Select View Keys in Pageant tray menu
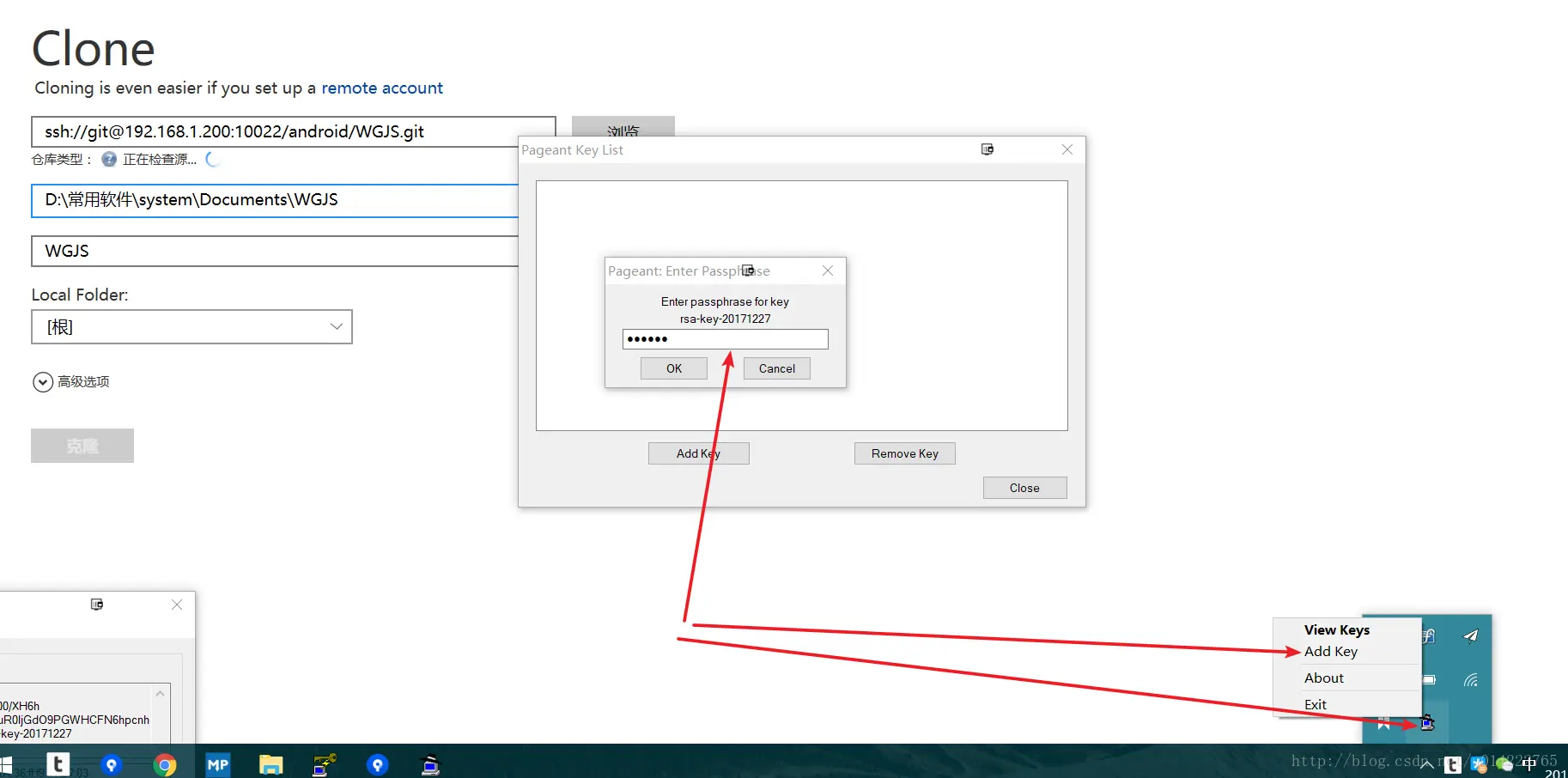Image resolution: width=1568 pixels, height=778 pixels. 1336,629
